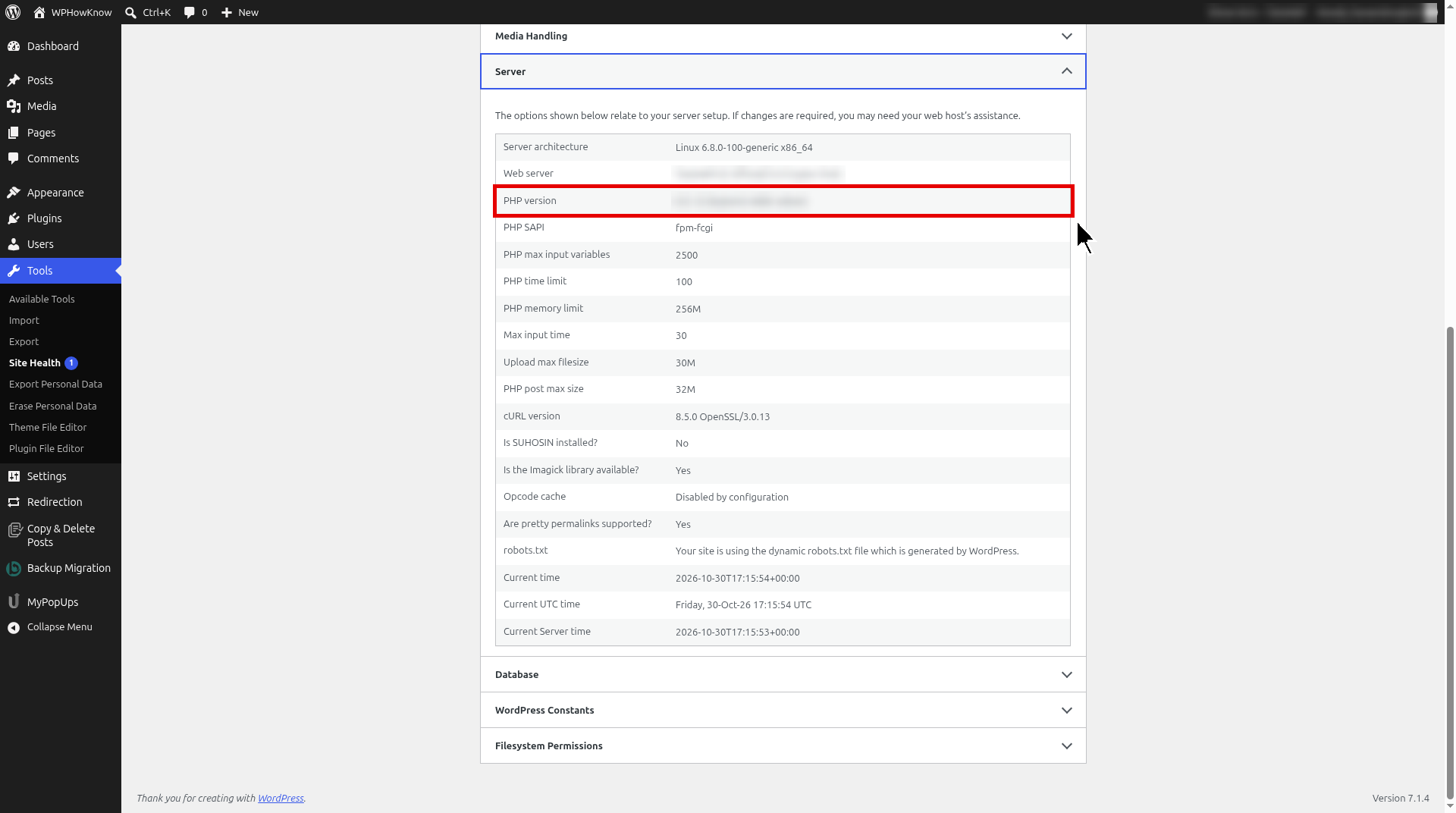Expand the WordPress Constants section

pyautogui.click(x=783, y=710)
